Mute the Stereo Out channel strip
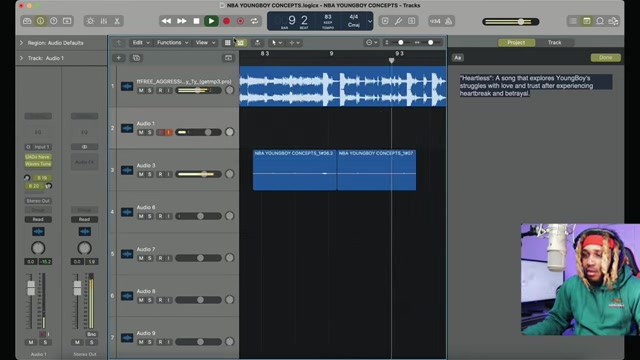Image resolution: width=640 pixels, height=360 pixels. click(77, 342)
